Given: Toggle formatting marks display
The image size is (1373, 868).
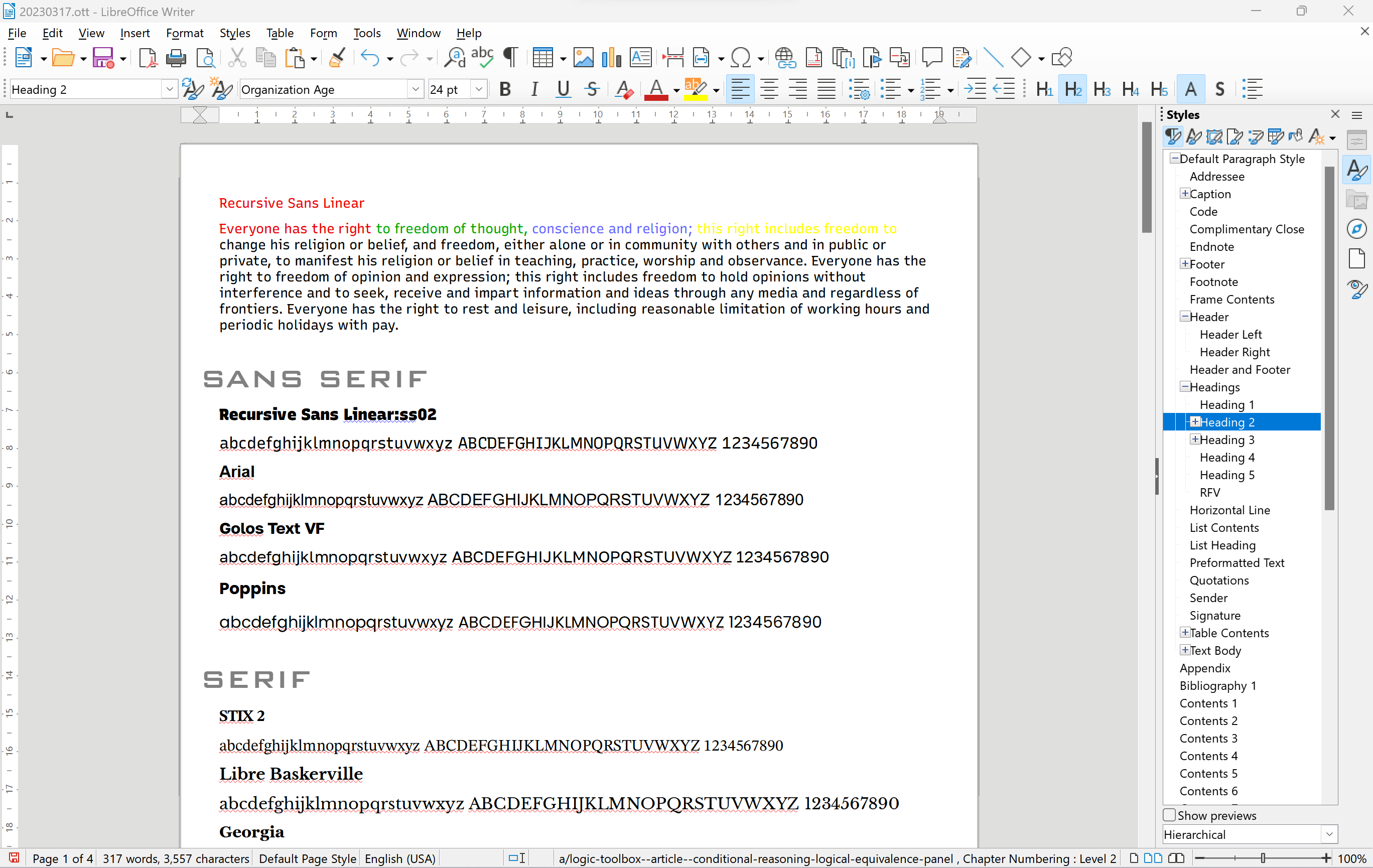Looking at the screenshot, I should 509,57.
